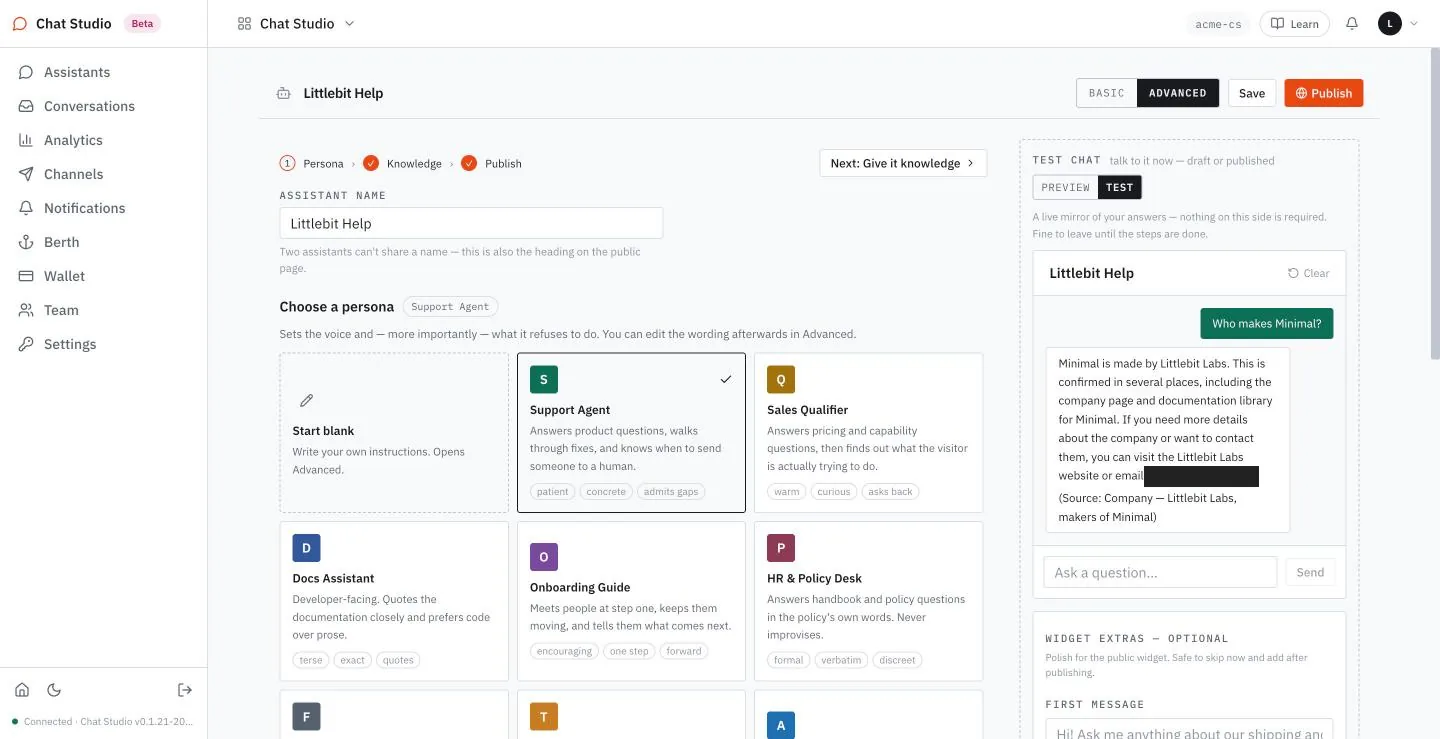Open the Berth anchor icon
Viewport: 1440px width, 739px height.
[x=26, y=242]
